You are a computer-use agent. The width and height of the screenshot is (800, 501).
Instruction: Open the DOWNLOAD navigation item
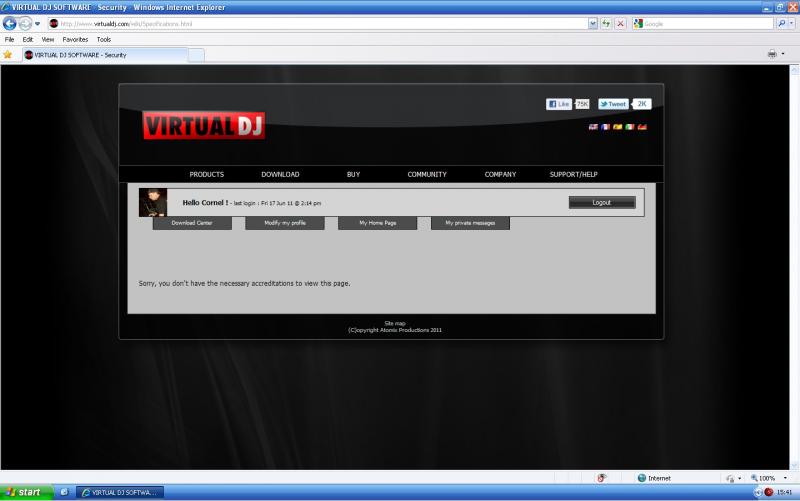pyautogui.click(x=280, y=174)
